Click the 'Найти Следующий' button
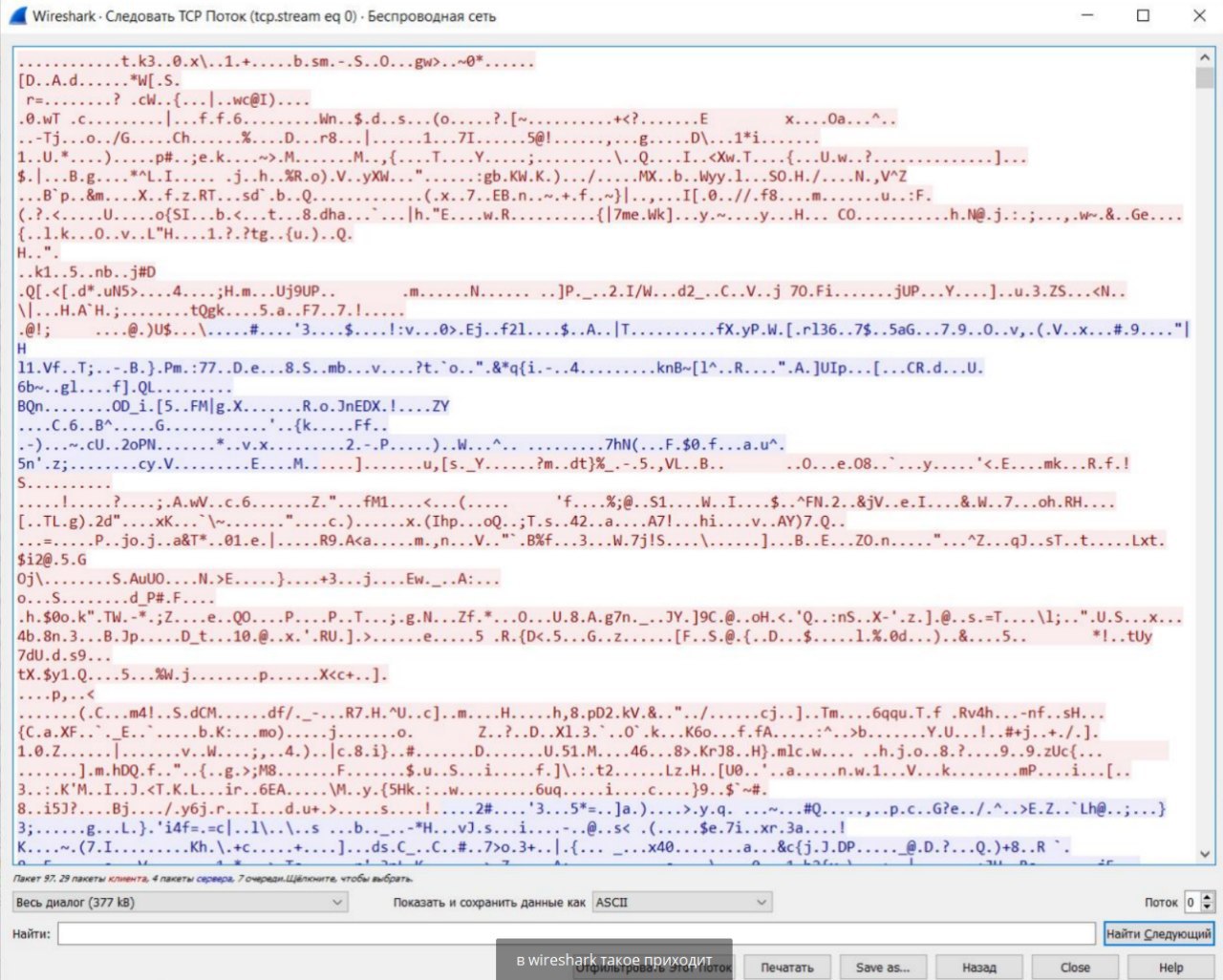1223x980 pixels. [x=1158, y=933]
